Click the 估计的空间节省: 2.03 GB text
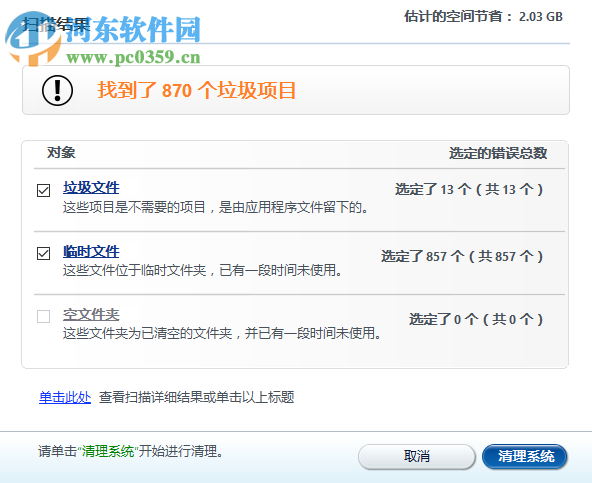The height and width of the screenshot is (483, 592). pyautogui.click(x=484, y=16)
